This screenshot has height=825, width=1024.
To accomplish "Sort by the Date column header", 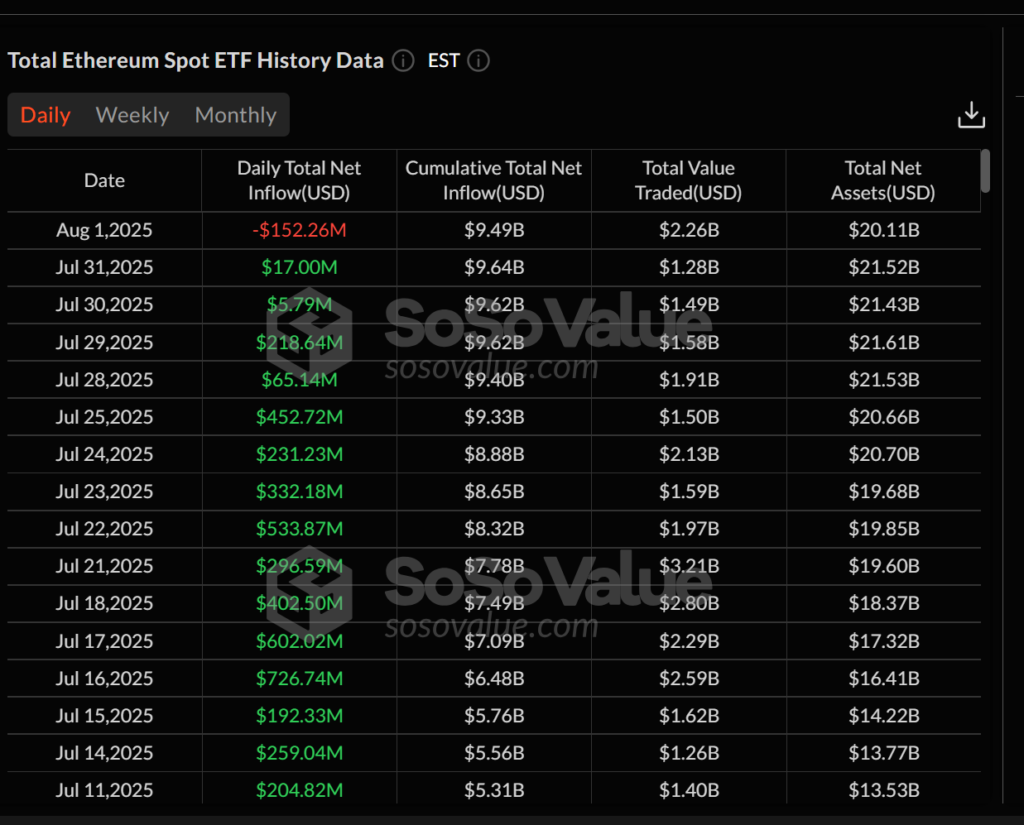I will click(x=104, y=180).
